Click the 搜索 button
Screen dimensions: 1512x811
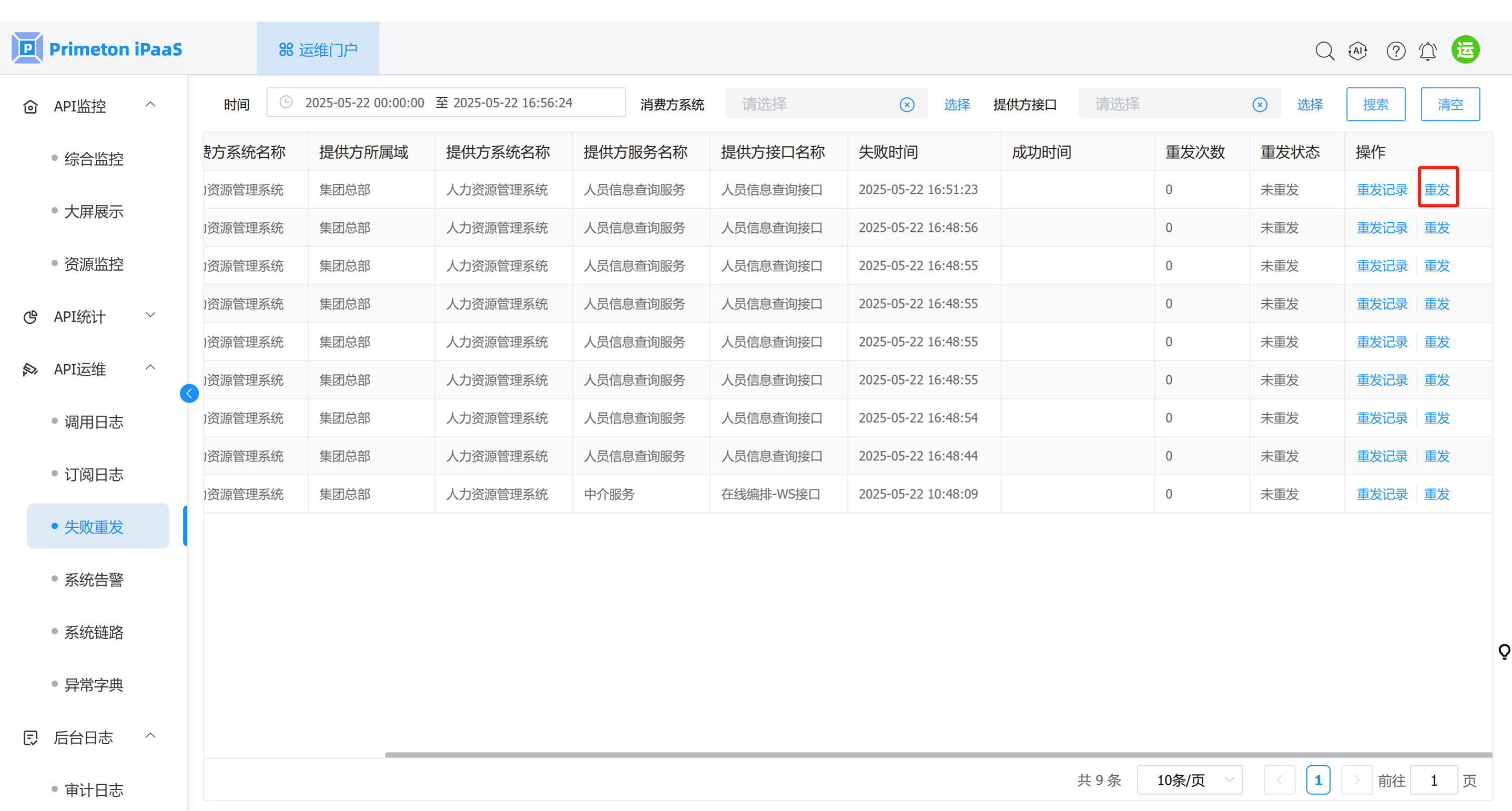[x=1375, y=105]
